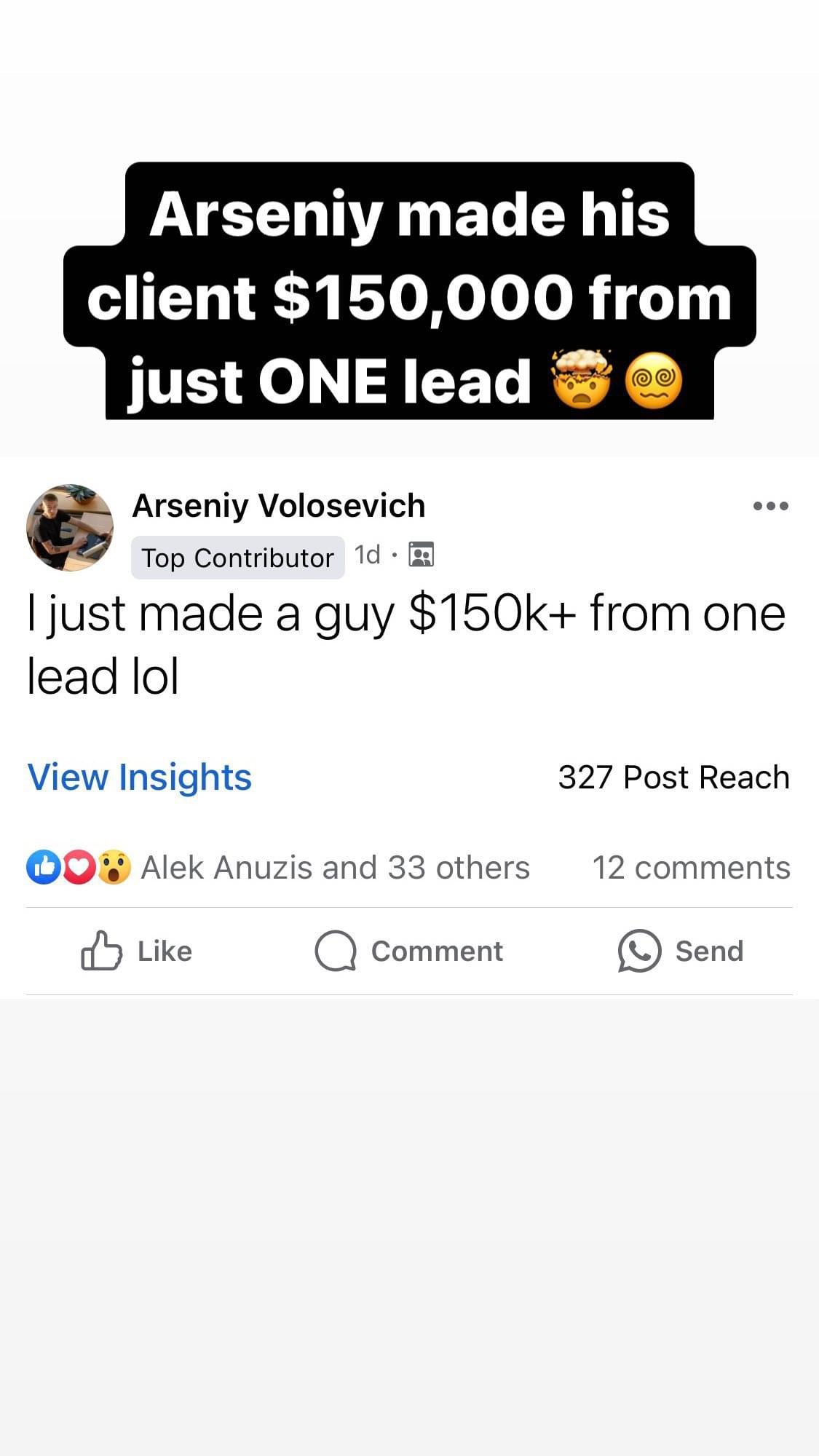
Task: Click the dizzy spiral-eyes emoji in caption
Action: [x=654, y=381]
